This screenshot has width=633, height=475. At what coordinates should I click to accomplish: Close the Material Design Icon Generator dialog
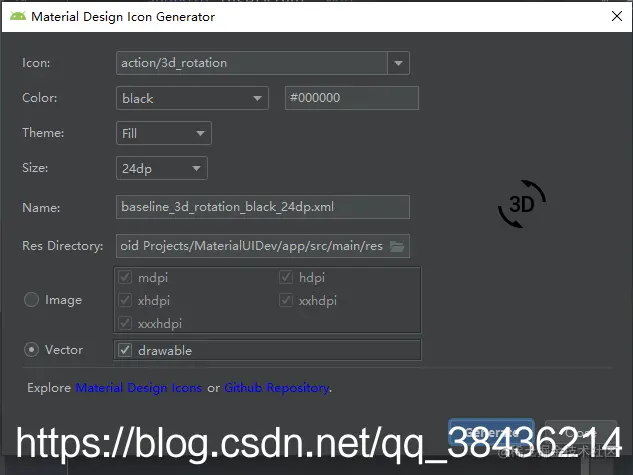(x=616, y=16)
